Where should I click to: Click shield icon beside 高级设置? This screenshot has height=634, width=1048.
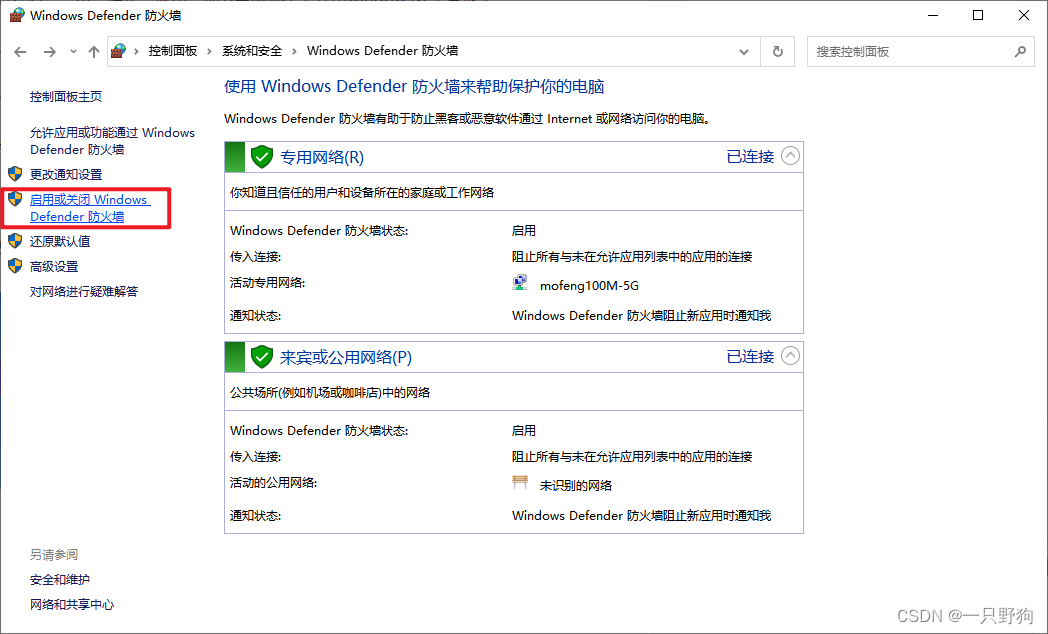tap(15, 266)
